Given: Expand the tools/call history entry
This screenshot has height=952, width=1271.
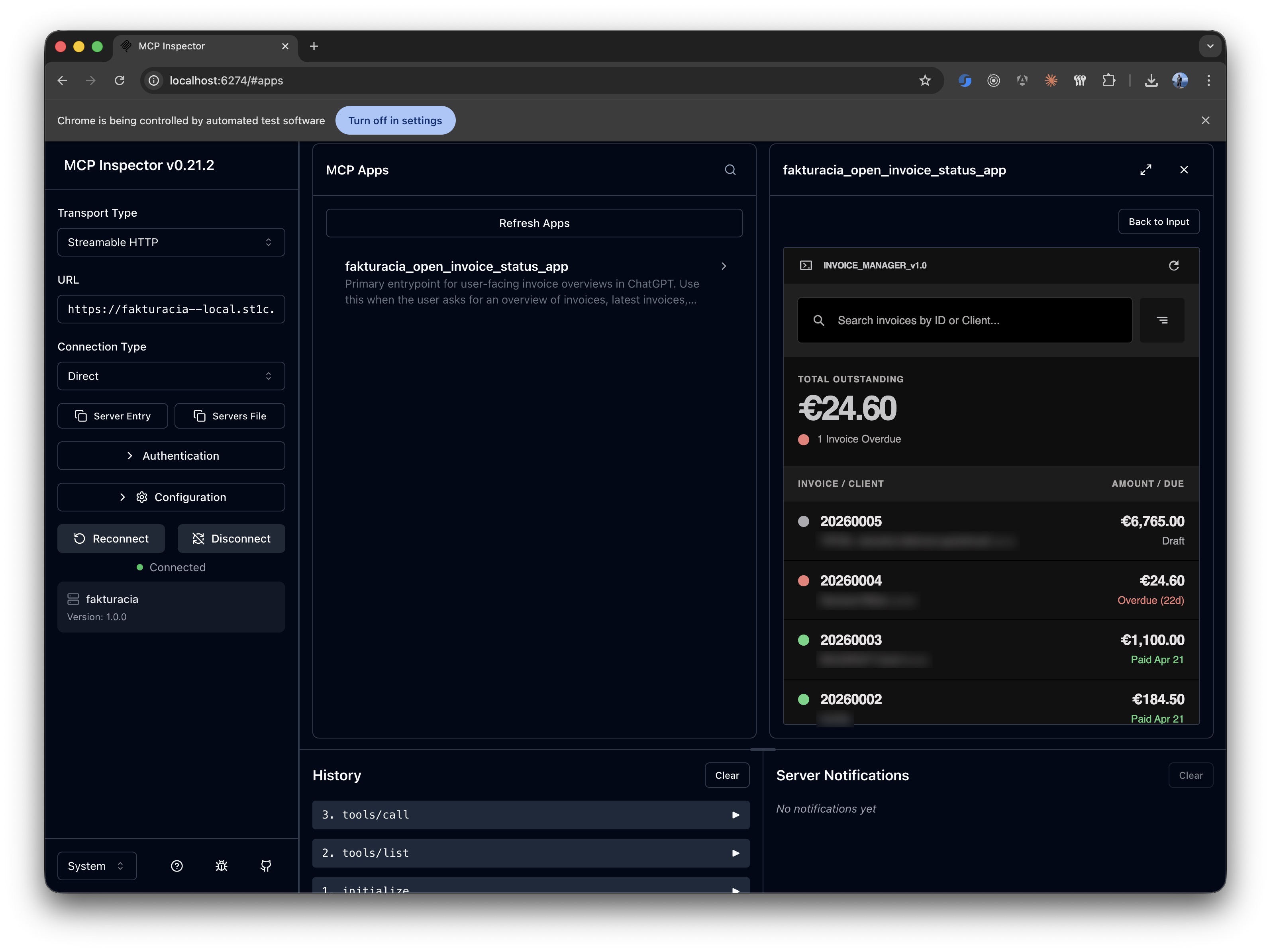Looking at the screenshot, I should (x=530, y=815).
